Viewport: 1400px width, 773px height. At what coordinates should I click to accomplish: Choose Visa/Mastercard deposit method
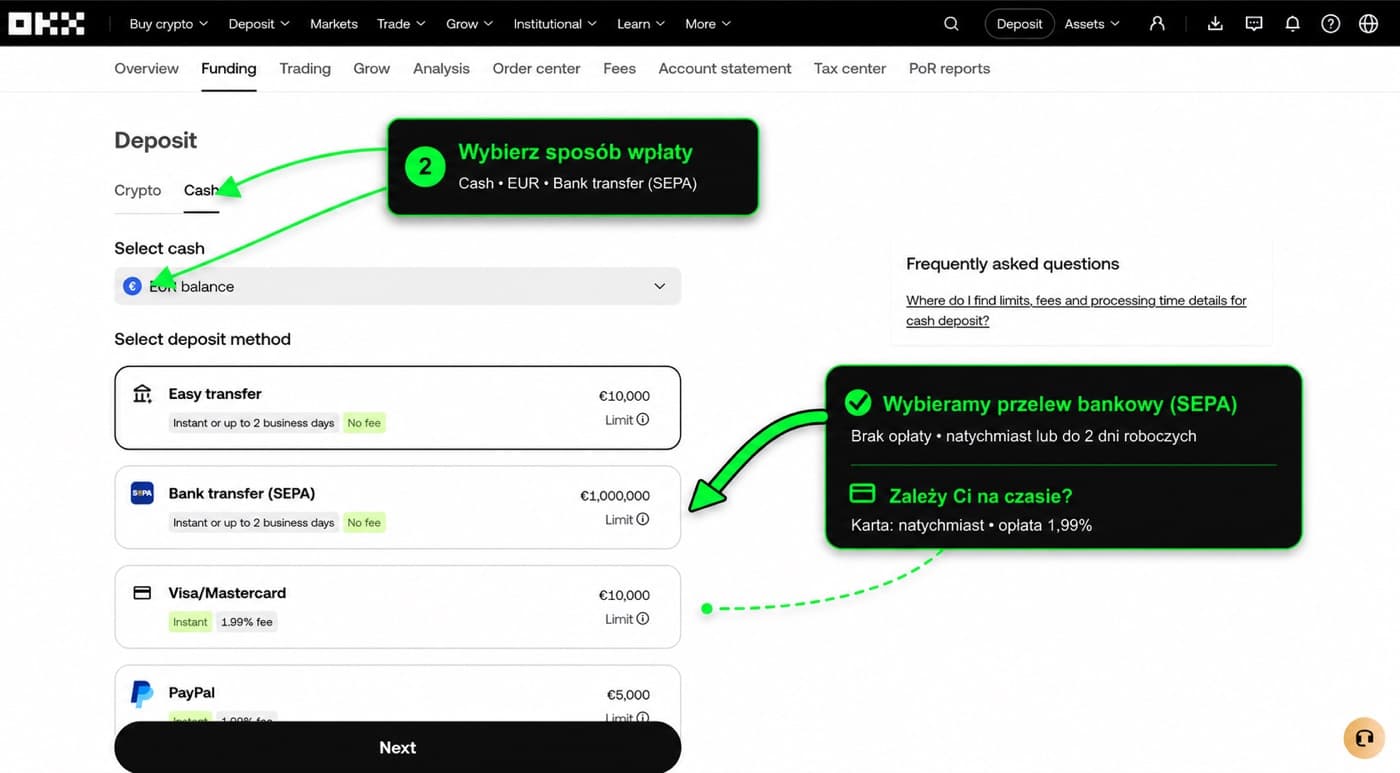click(398, 607)
